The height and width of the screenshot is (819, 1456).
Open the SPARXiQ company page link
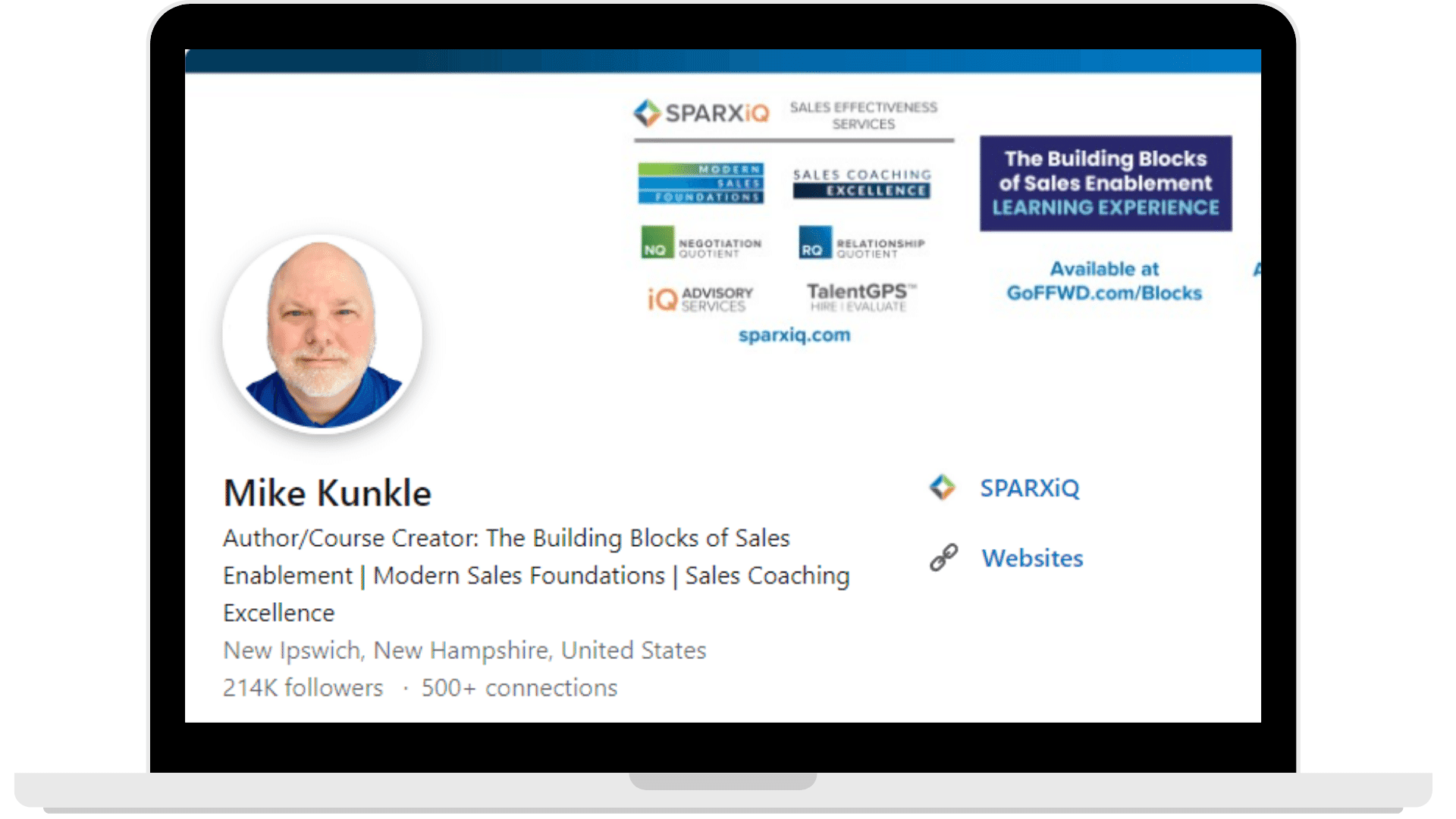[x=1031, y=488]
